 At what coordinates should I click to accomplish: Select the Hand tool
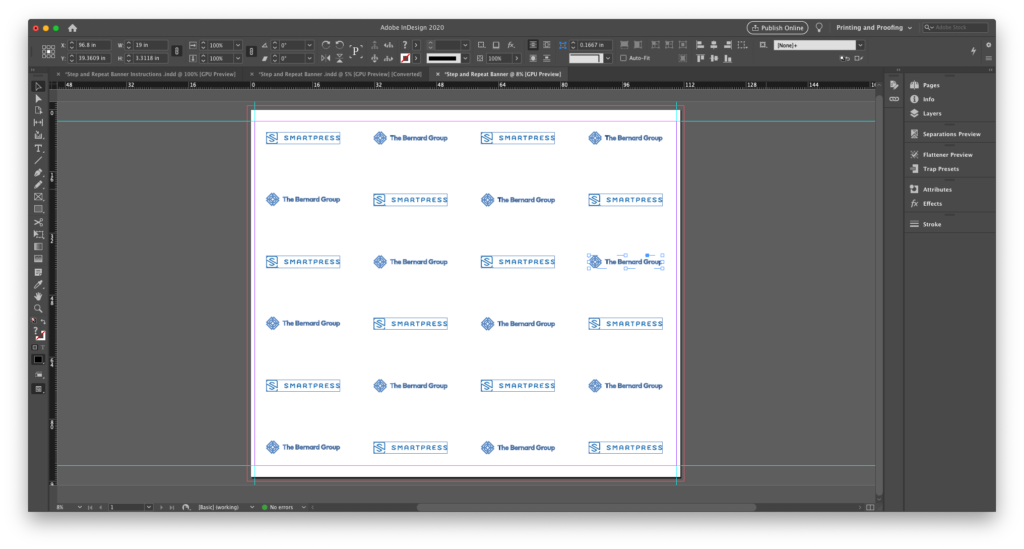pos(39,296)
